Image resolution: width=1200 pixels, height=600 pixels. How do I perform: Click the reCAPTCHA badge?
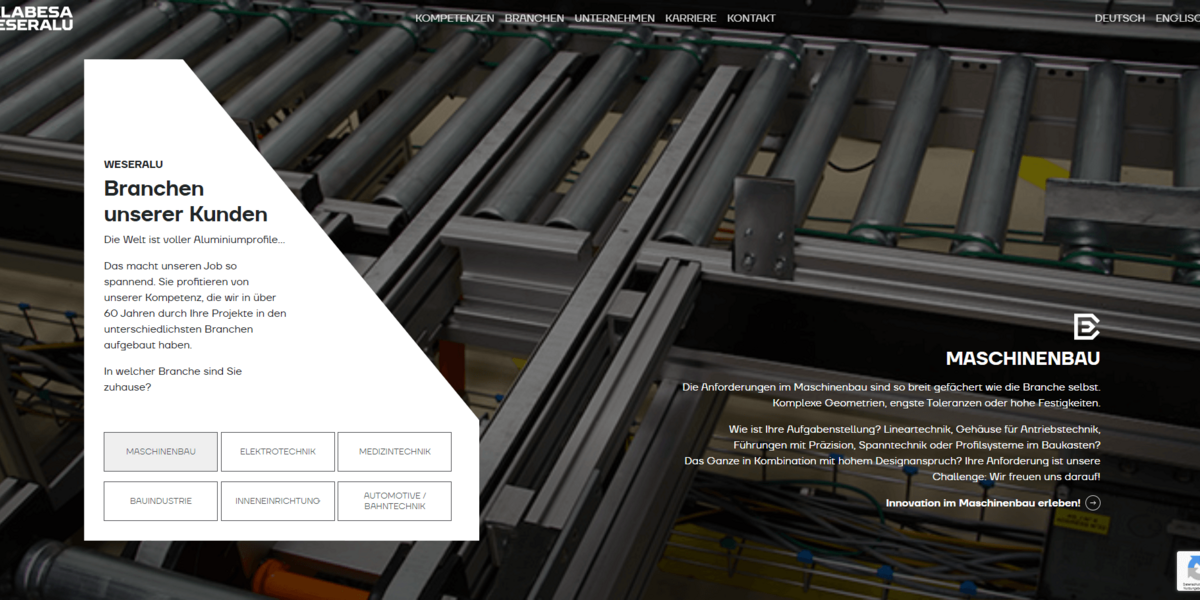(x=1188, y=571)
